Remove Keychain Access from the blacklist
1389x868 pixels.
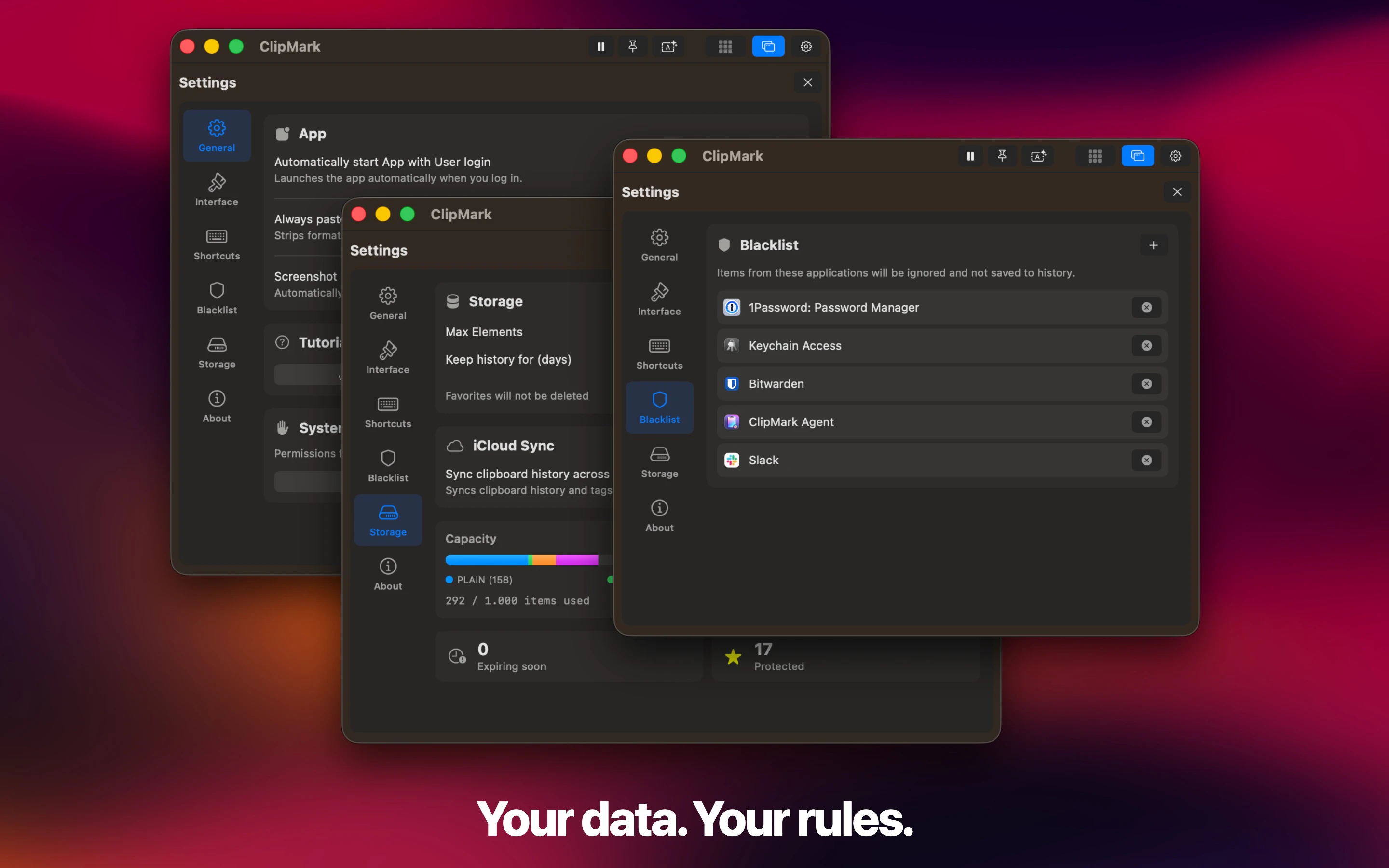pyautogui.click(x=1146, y=346)
